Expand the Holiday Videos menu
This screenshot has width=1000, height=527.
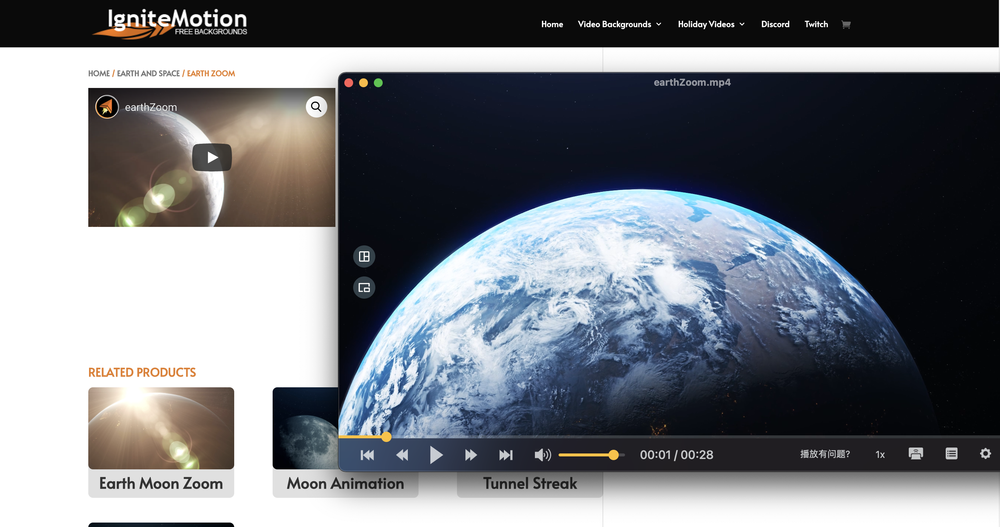[x=711, y=24]
